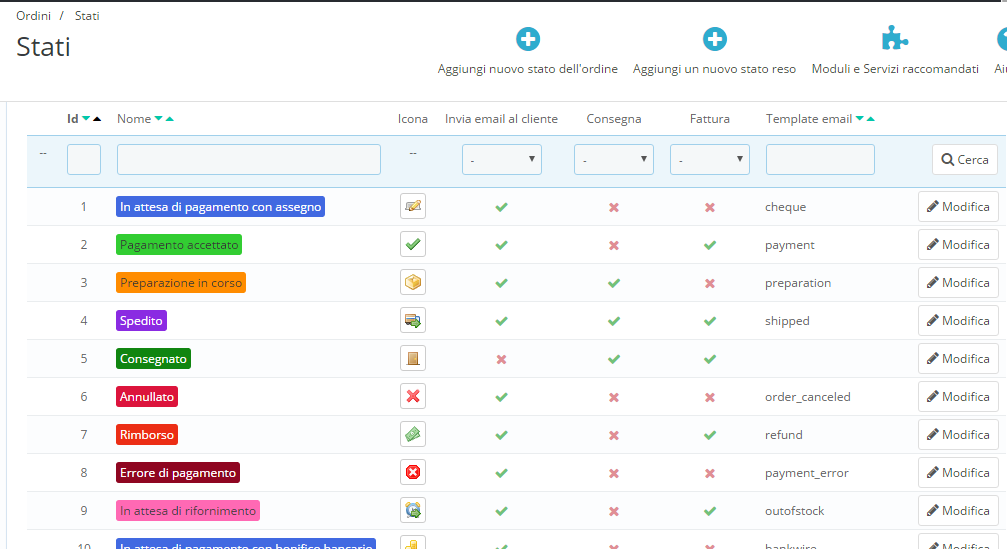Click the pink In attesa di rifornimento label
This screenshot has width=1007, height=549.
[x=188, y=511]
